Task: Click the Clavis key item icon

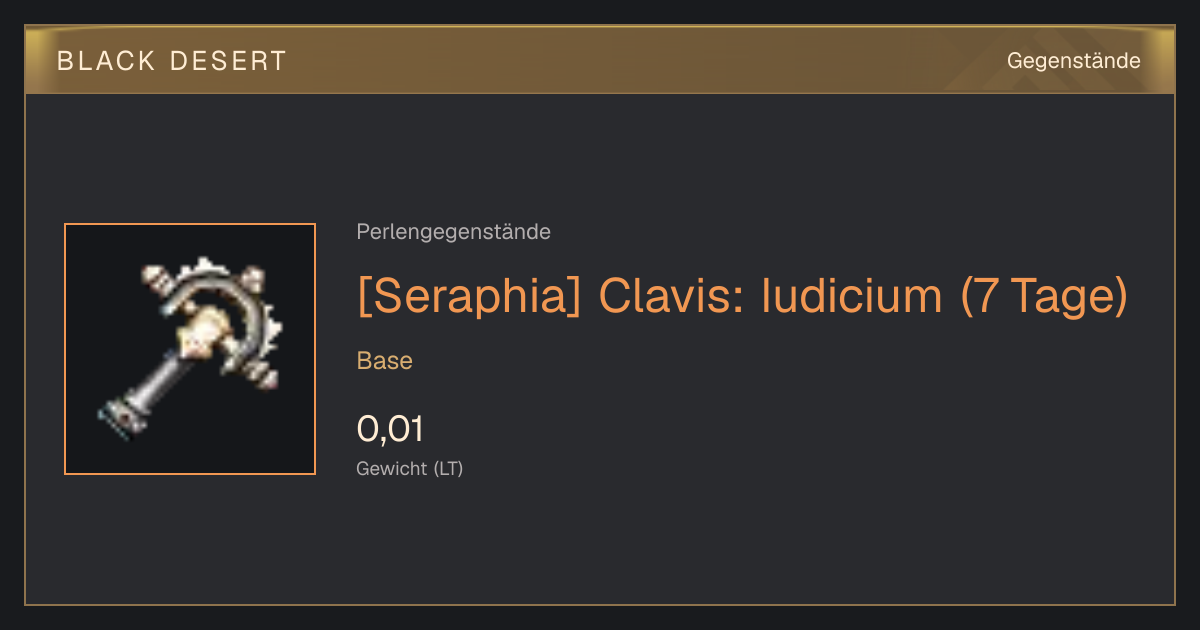Action: coord(190,348)
